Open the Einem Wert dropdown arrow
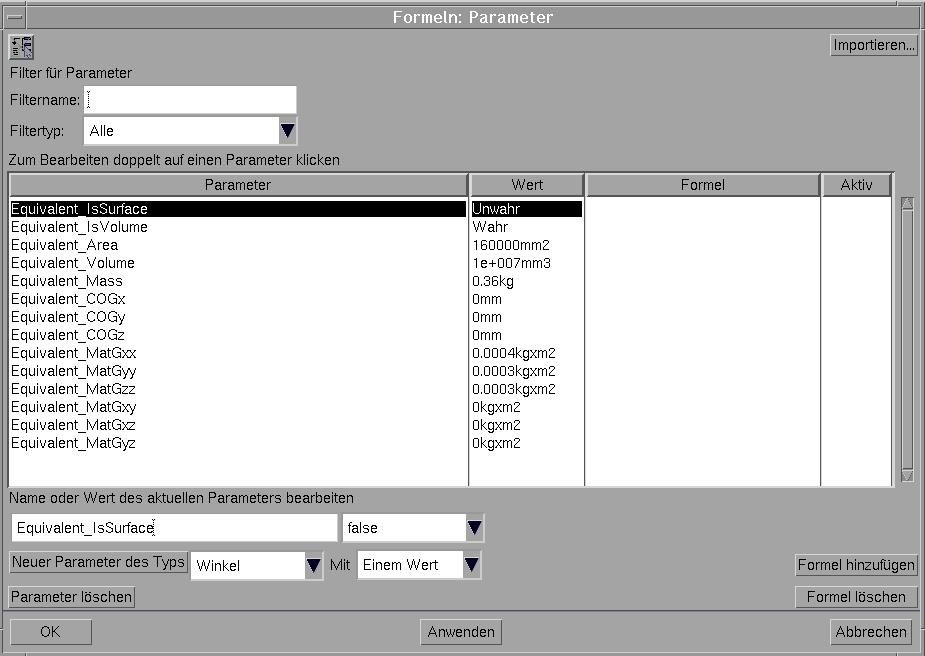Viewport: 925px width, 656px height. tap(471, 565)
